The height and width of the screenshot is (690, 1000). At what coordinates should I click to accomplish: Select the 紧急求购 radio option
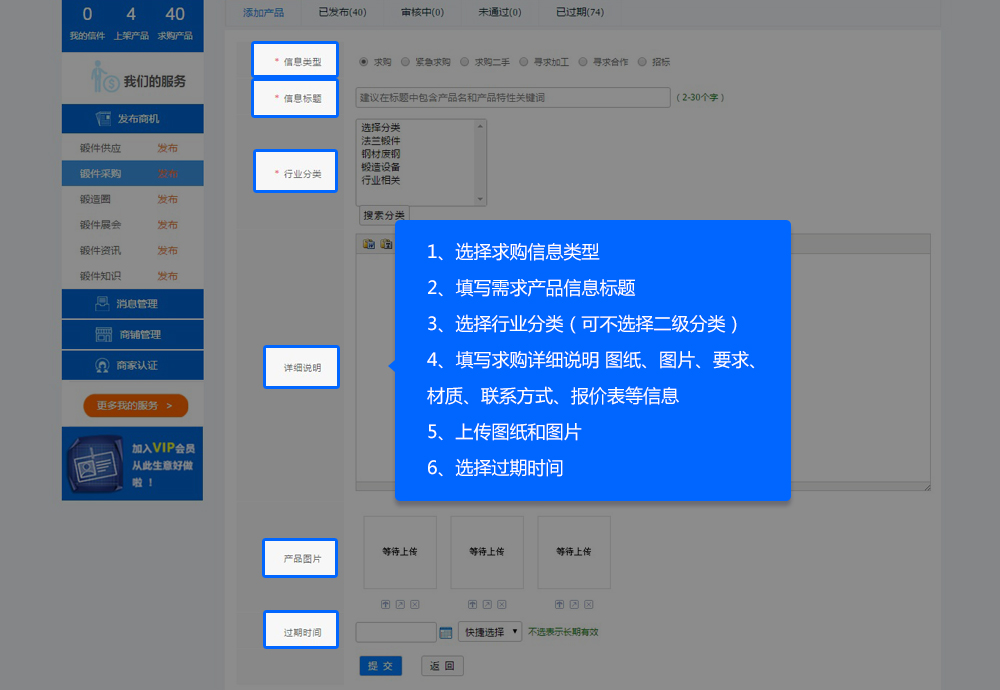pos(405,62)
